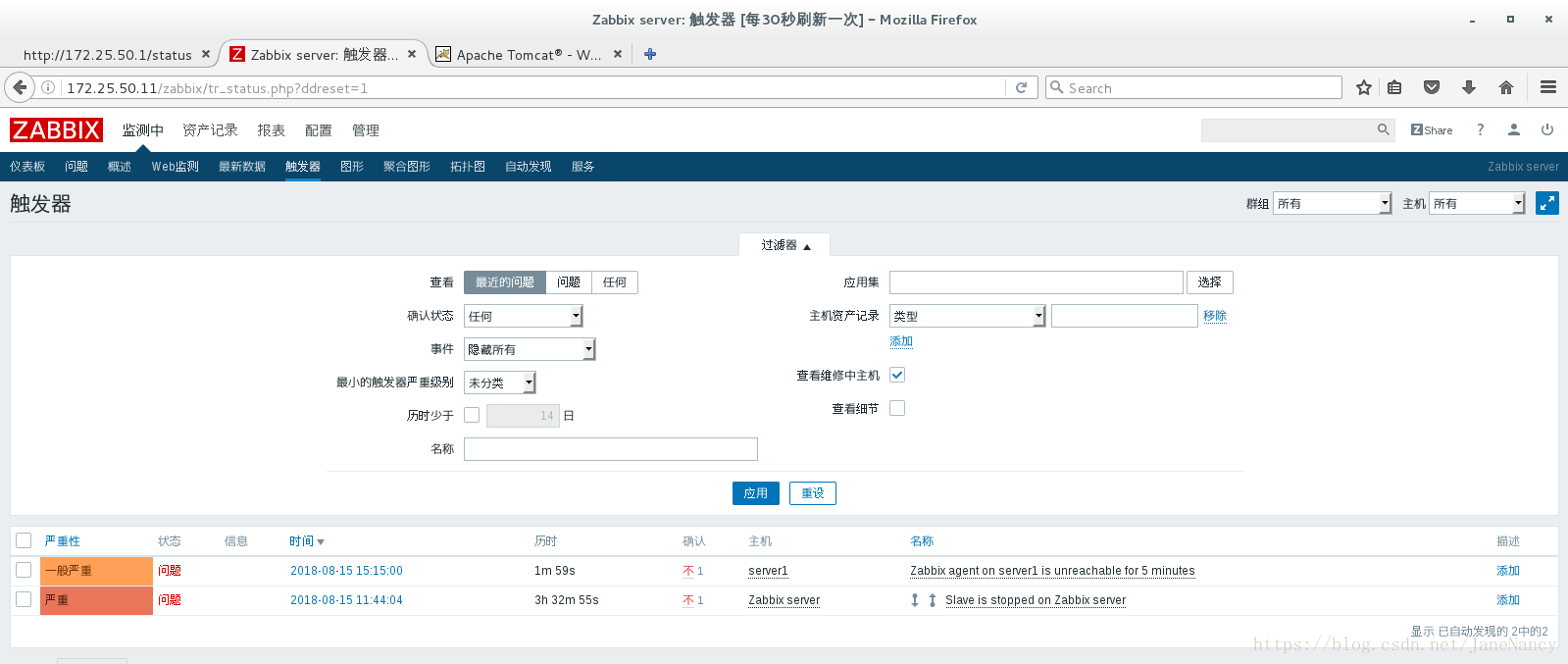Open 确认状态 dropdown
This screenshot has height=664, width=1568.
(x=524, y=316)
